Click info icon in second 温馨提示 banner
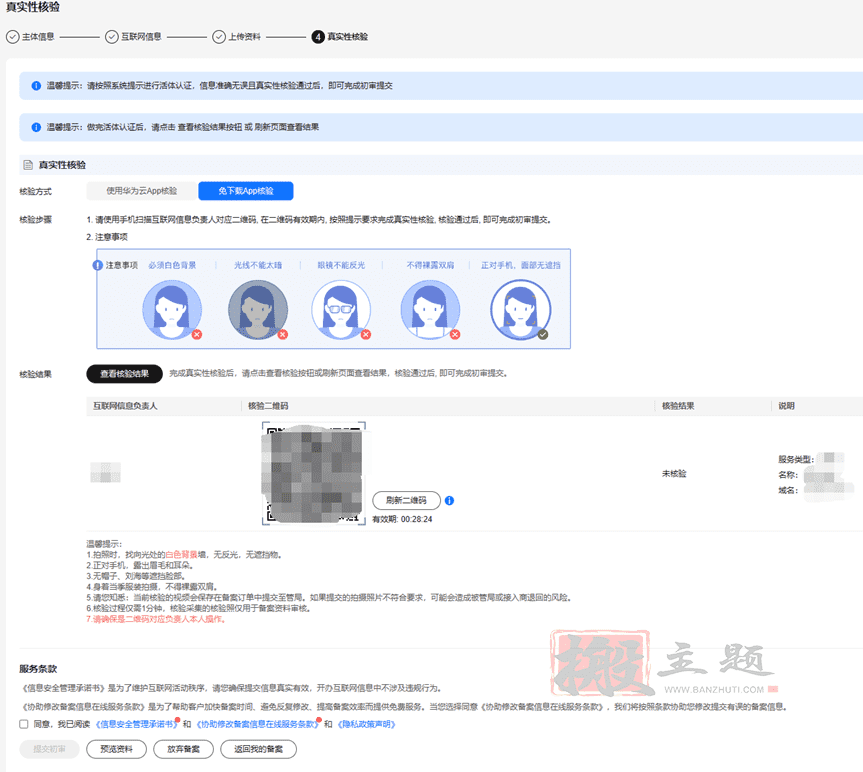The image size is (863, 772). point(36,128)
